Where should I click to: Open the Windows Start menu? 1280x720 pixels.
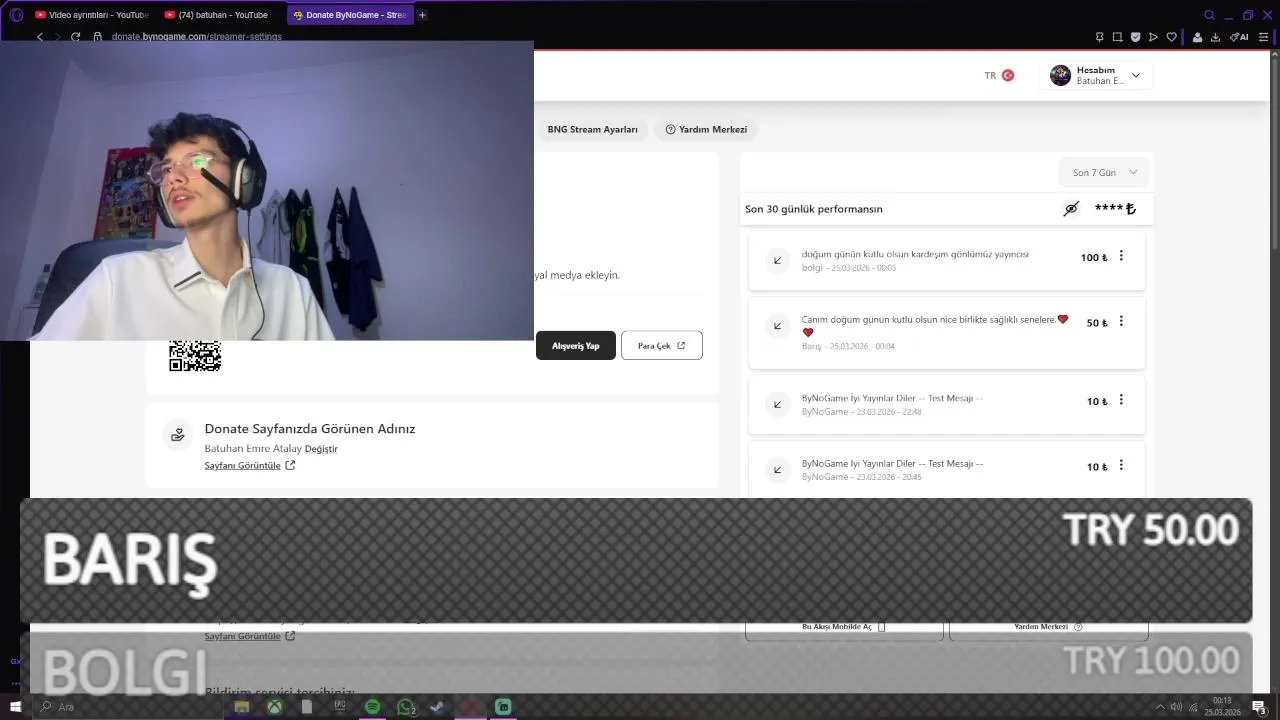[15, 707]
